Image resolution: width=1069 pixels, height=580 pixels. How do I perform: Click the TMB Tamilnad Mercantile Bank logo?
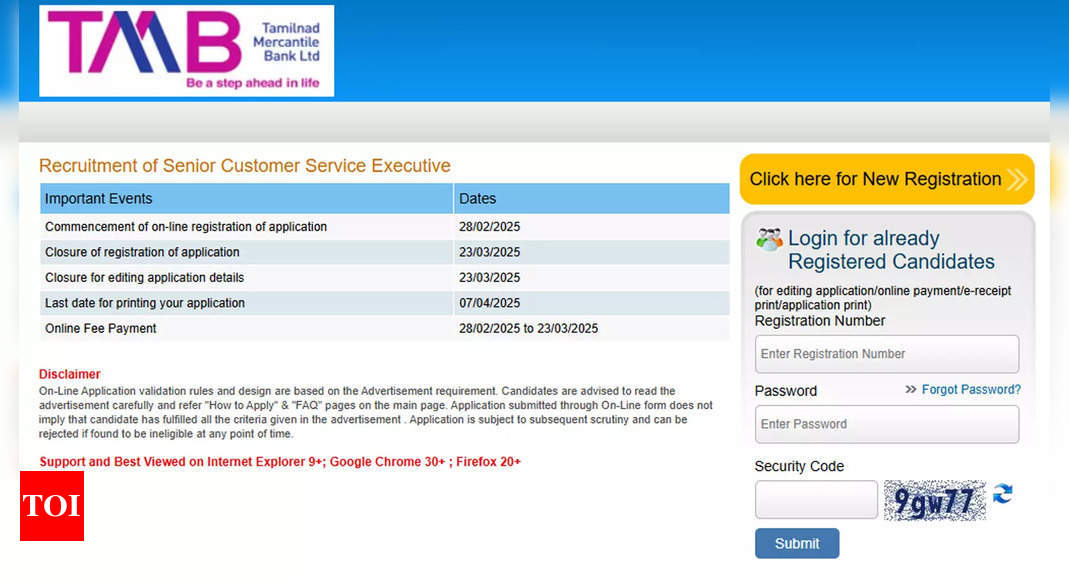pos(186,51)
